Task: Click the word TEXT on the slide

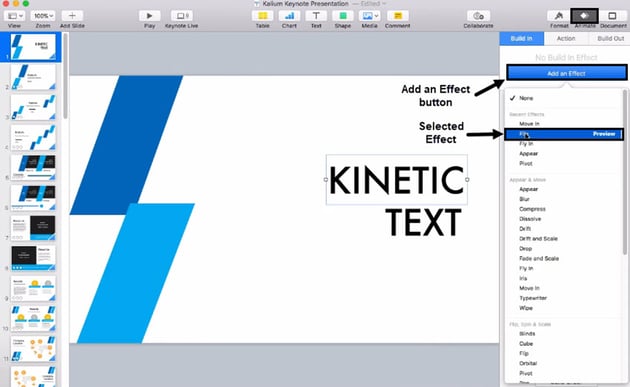Action: tap(423, 223)
